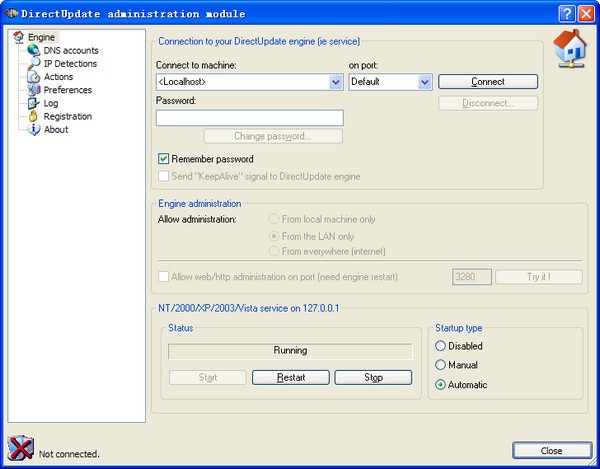The width and height of the screenshot is (600, 469).
Task: Select From the LAN only radio
Action: [274, 236]
